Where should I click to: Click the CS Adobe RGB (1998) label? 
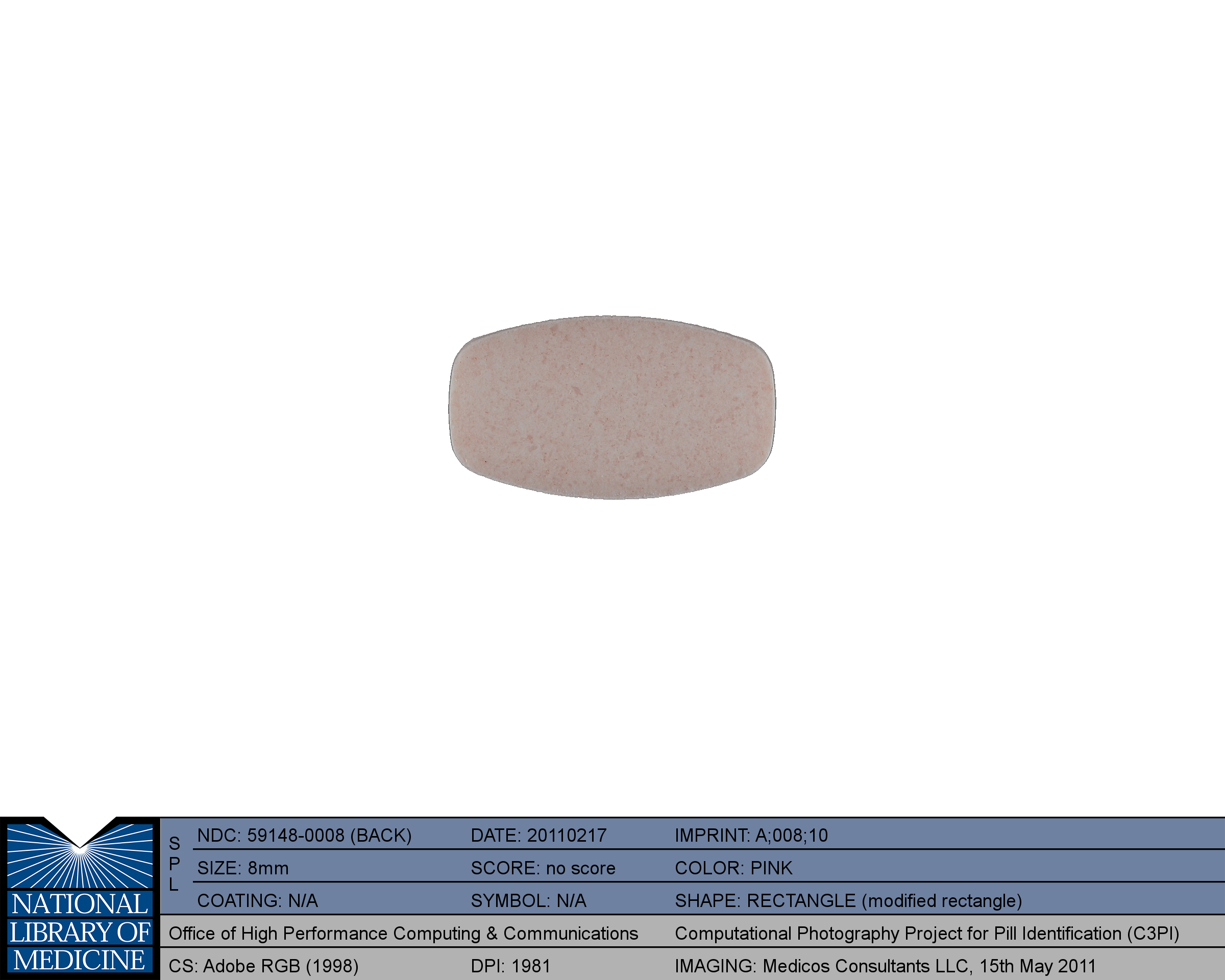(x=263, y=966)
